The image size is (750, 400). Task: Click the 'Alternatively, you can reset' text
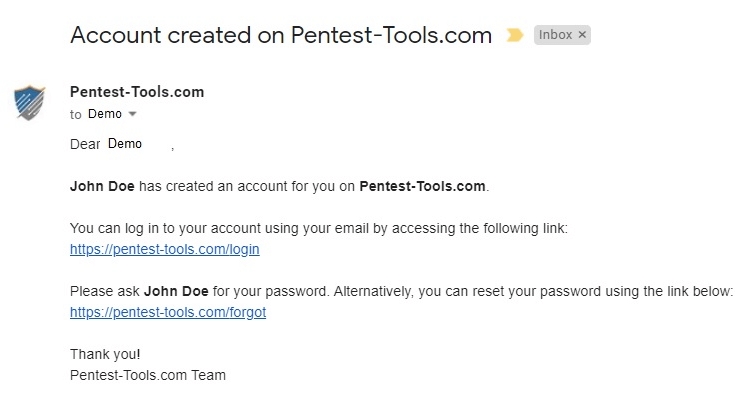point(533,291)
